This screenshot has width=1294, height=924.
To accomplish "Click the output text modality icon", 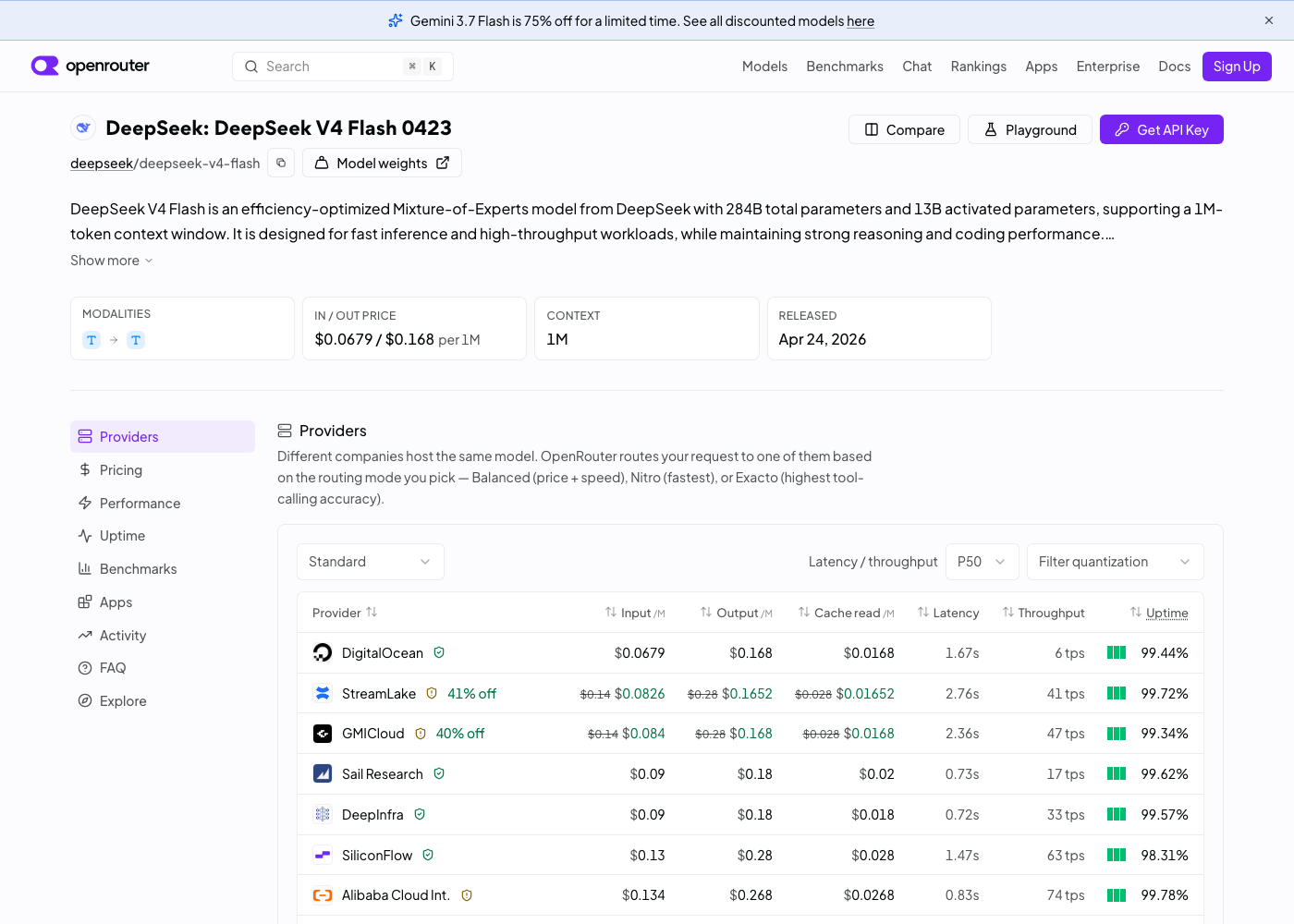I will (136, 340).
